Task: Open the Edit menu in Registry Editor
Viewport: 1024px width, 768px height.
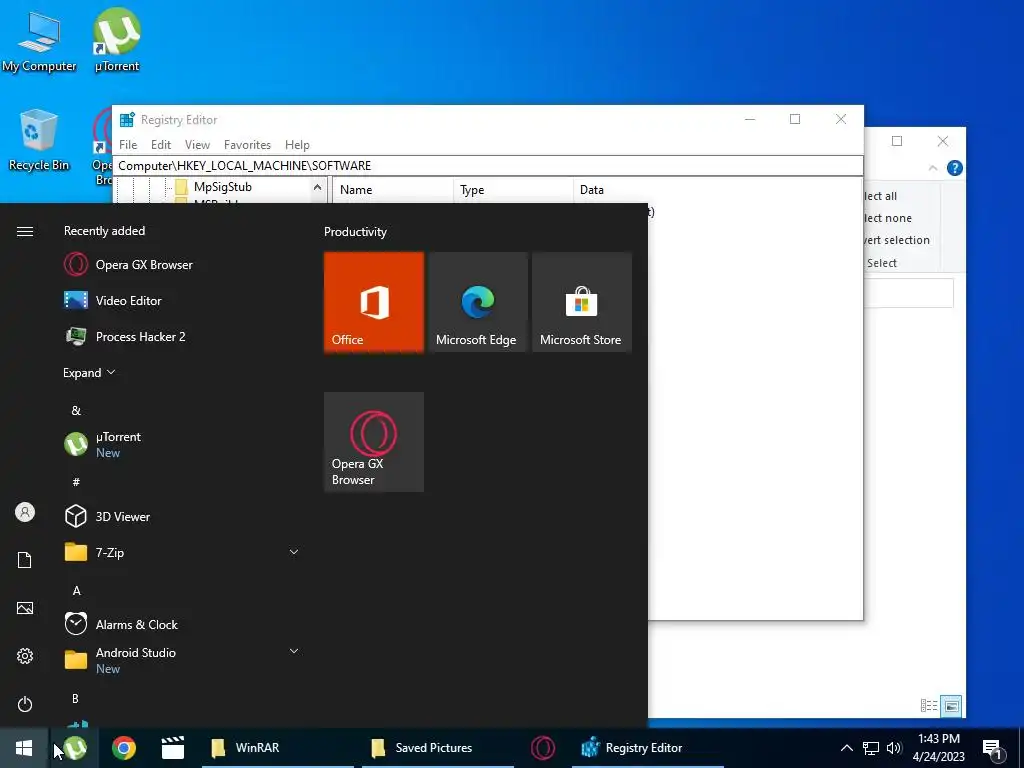Action: tap(161, 144)
